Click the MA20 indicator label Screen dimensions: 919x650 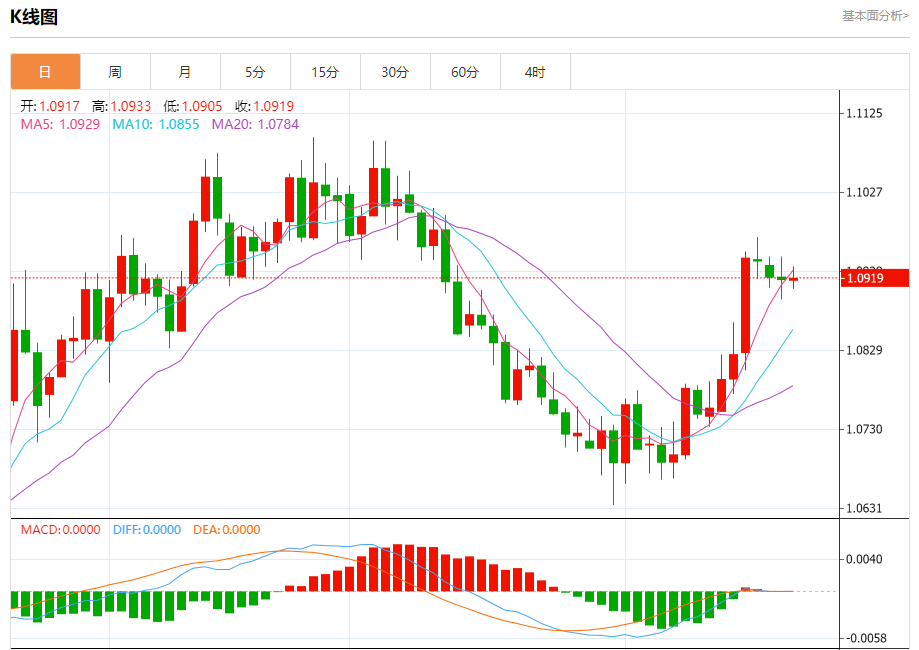(256, 124)
